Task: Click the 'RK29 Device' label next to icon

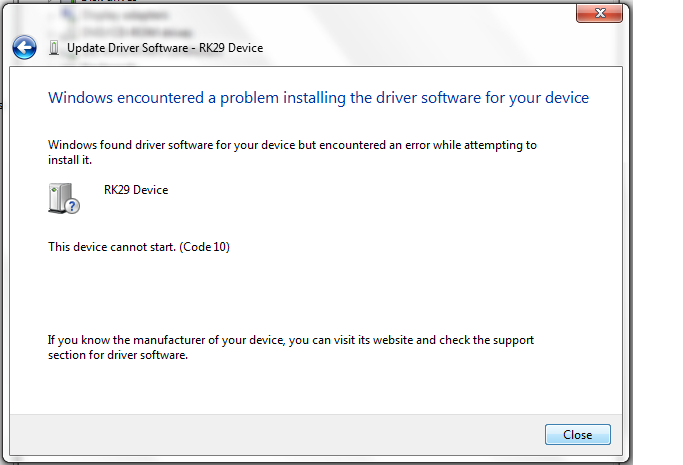Action: pos(136,190)
